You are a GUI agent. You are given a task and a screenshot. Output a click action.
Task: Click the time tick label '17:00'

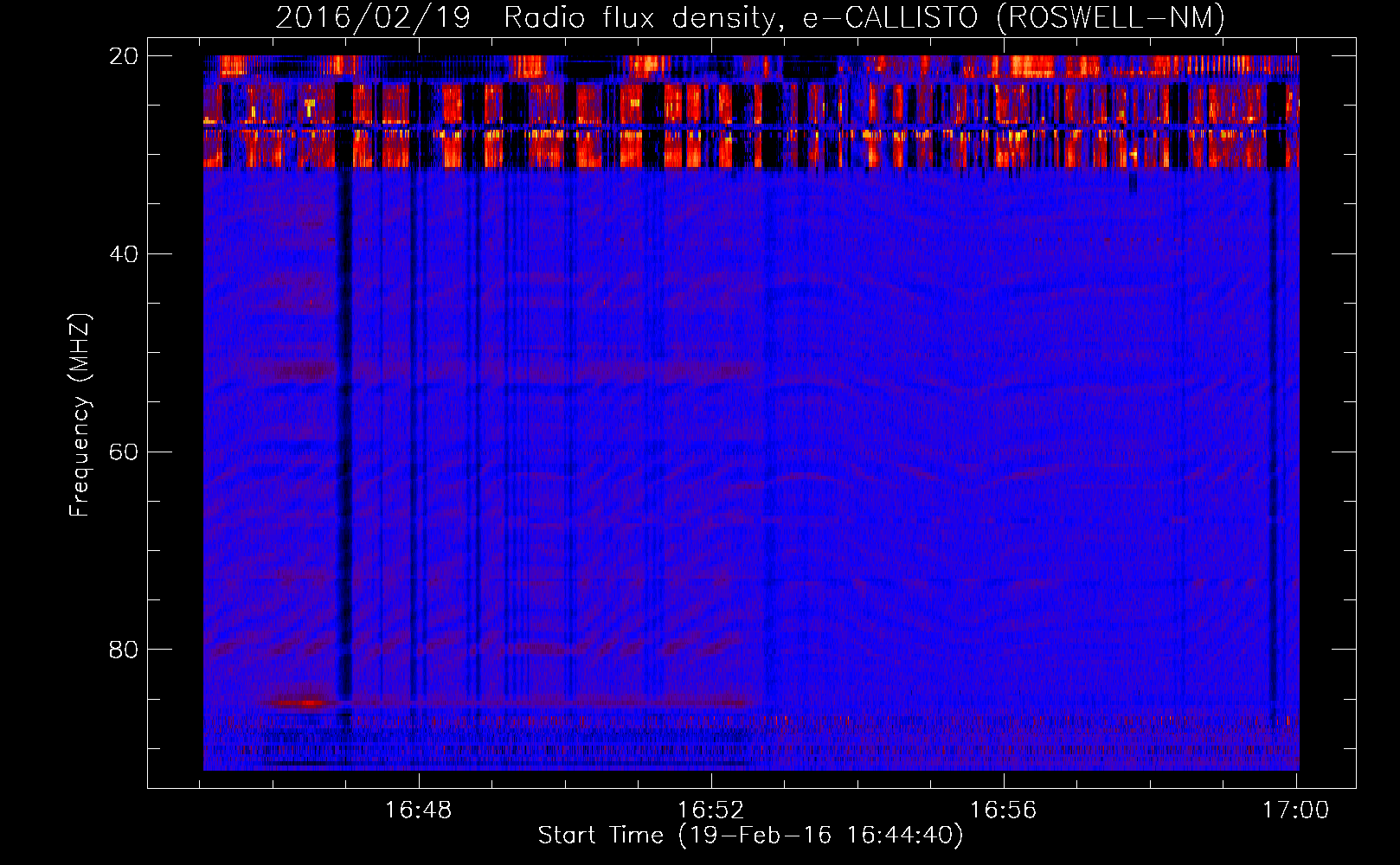tap(1295, 811)
